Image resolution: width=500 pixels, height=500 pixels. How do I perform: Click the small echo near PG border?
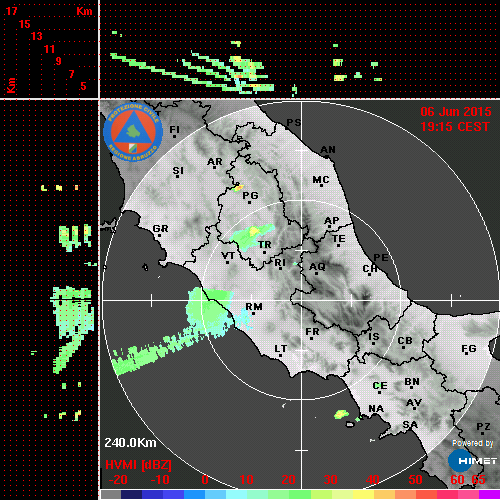(x=238, y=188)
